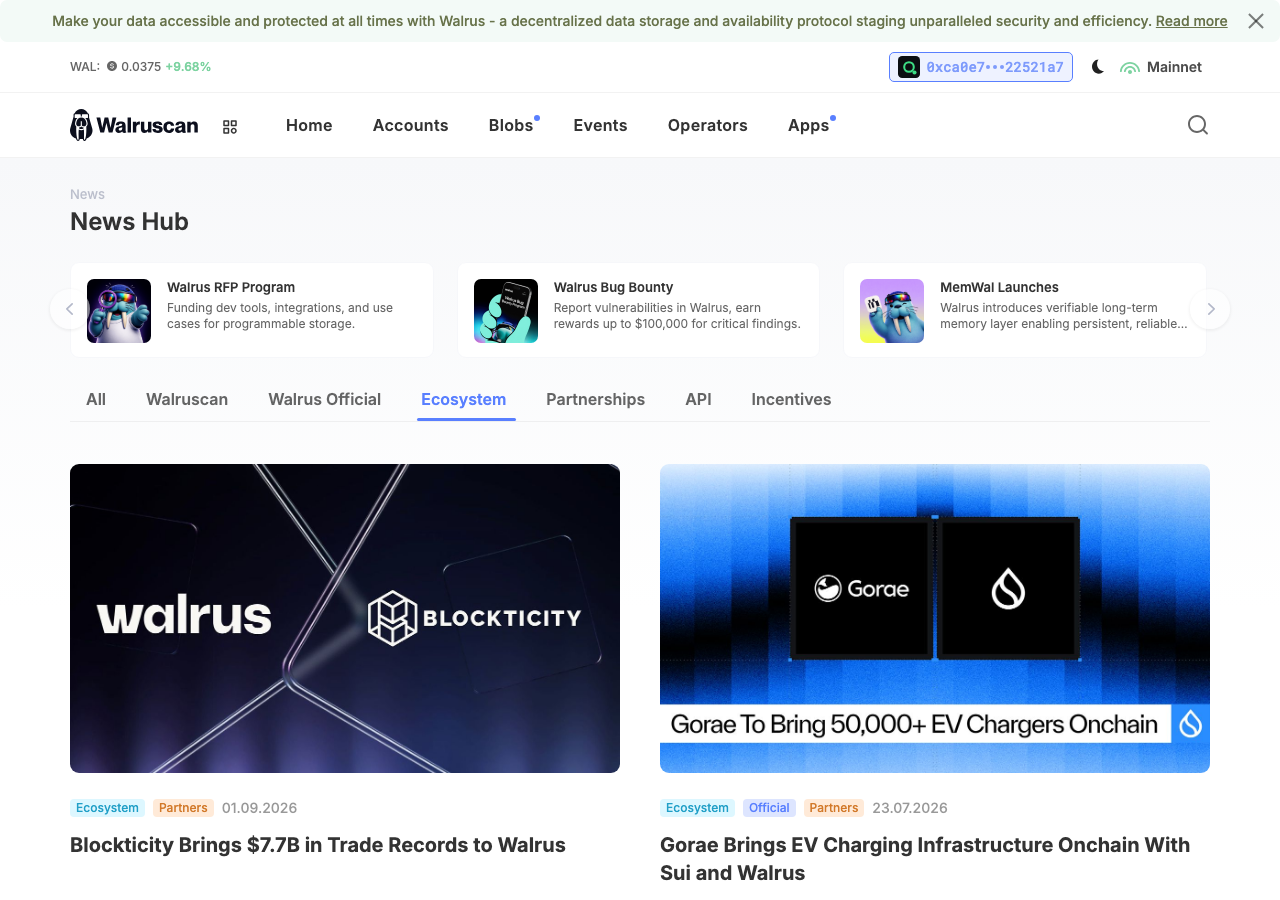Toggle dark mode moon icon
Viewport: 1280px width, 900px height.
pyautogui.click(x=1098, y=67)
